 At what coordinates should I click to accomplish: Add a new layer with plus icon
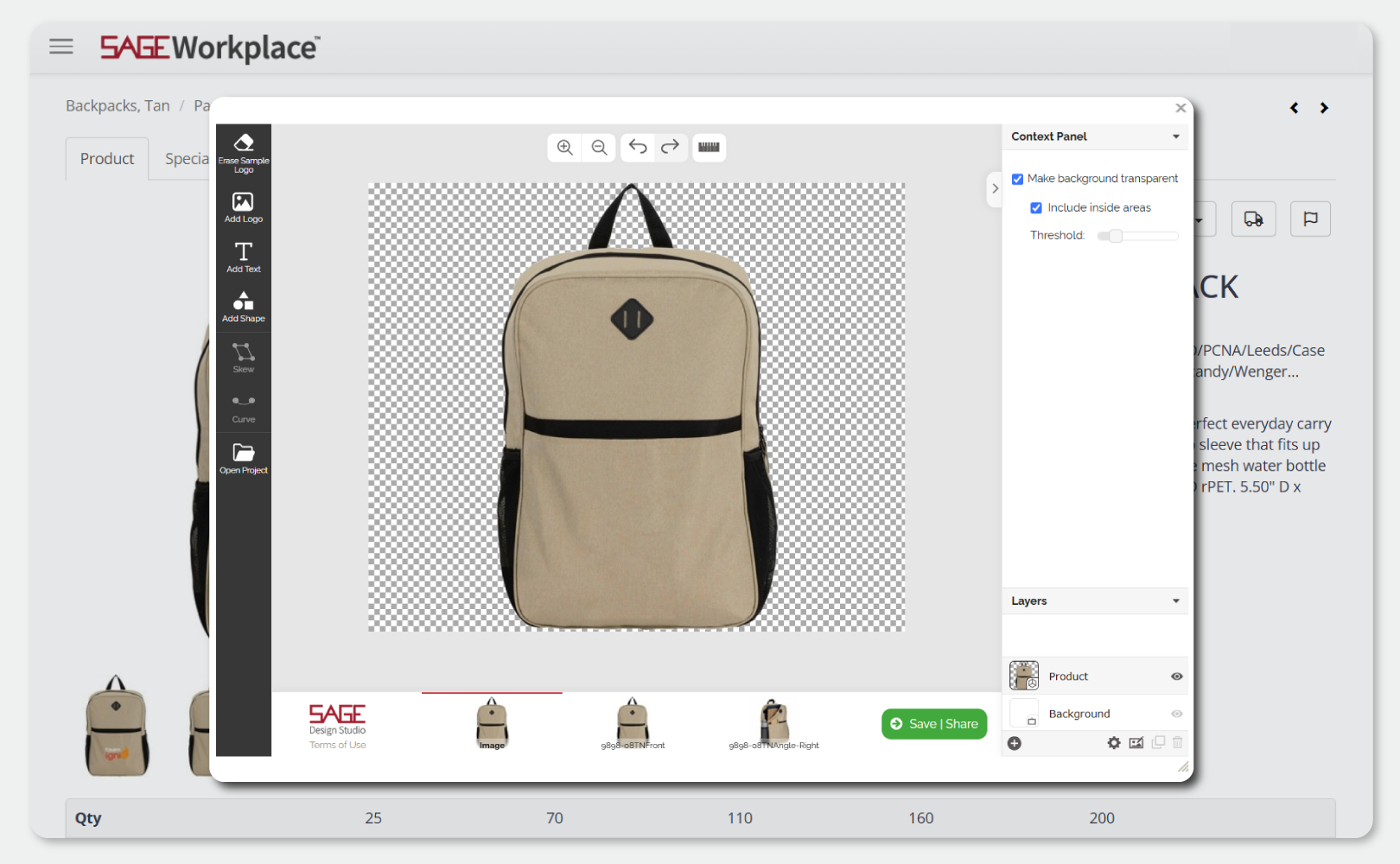click(x=1015, y=743)
